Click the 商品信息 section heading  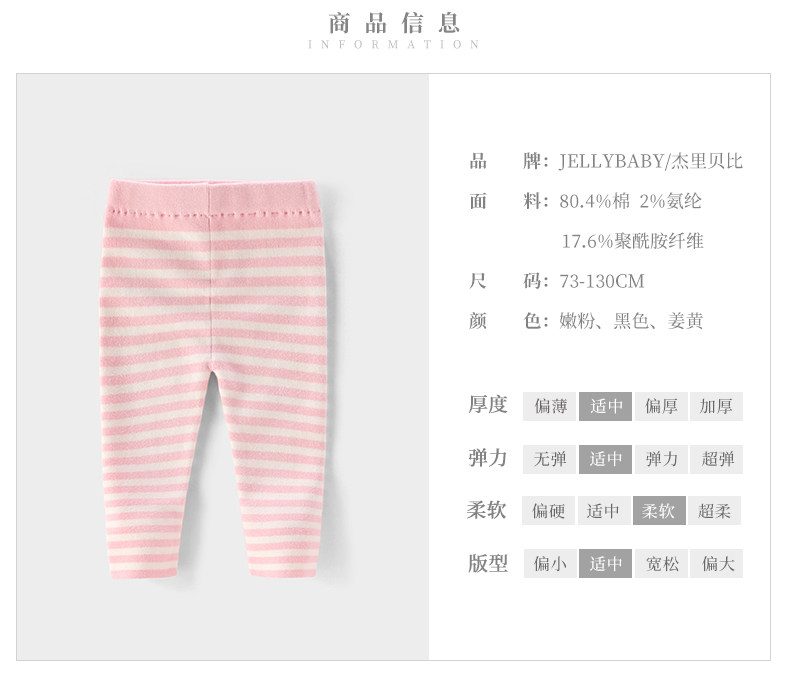[x=394, y=24]
